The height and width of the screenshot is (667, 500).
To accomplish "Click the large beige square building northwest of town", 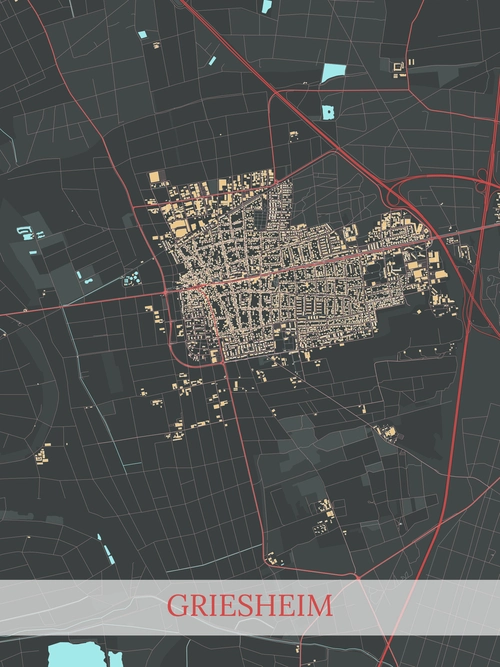I will point(154,177).
